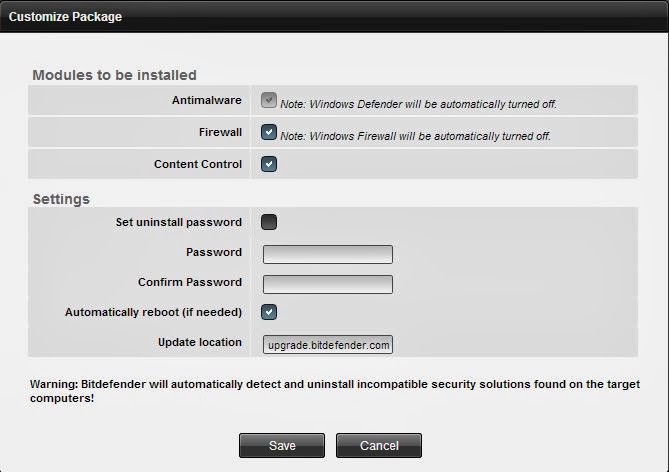Click the Content Control label
The height and width of the screenshot is (472, 669).
(198, 164)
